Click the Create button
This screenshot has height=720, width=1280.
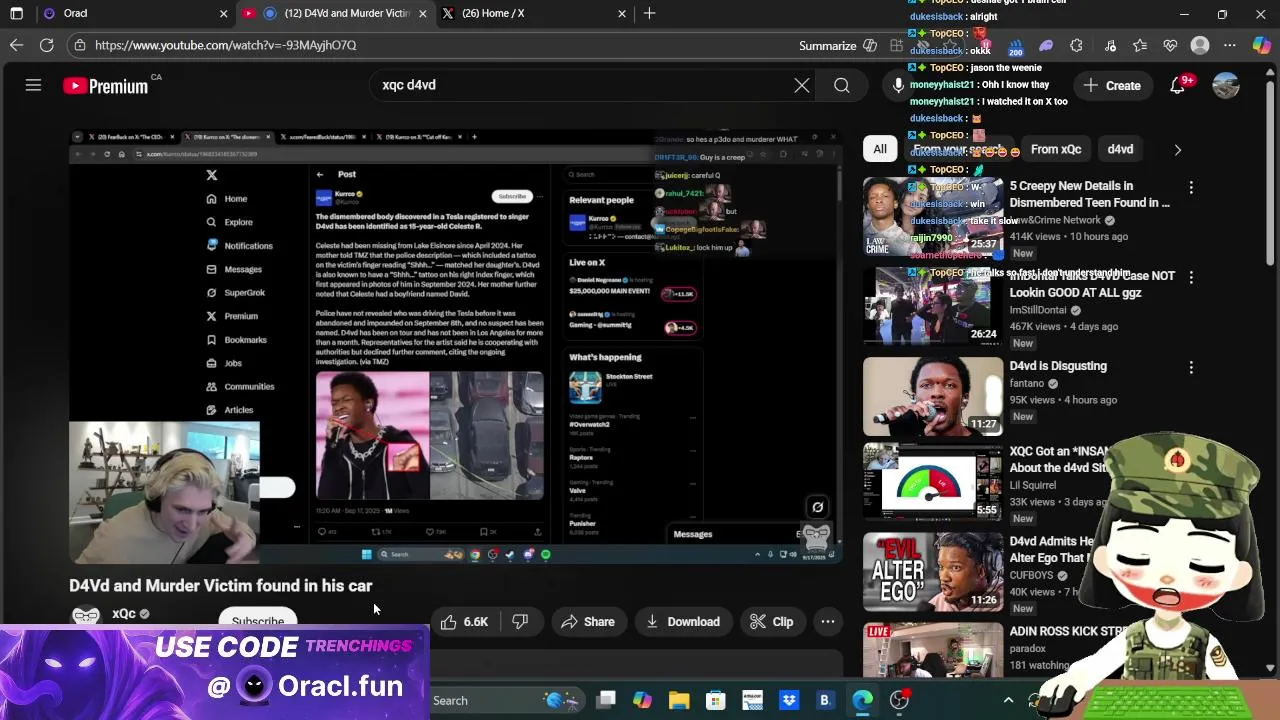point(1112,86)
